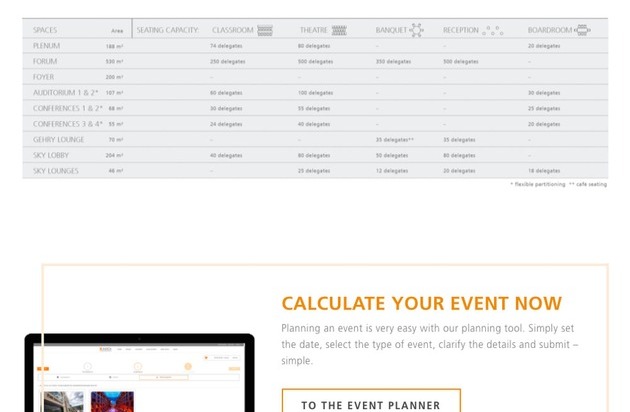The width and height of the screenshot is (630, 412).
Task: Click the Spaces column header
Action: pos(45,30)
